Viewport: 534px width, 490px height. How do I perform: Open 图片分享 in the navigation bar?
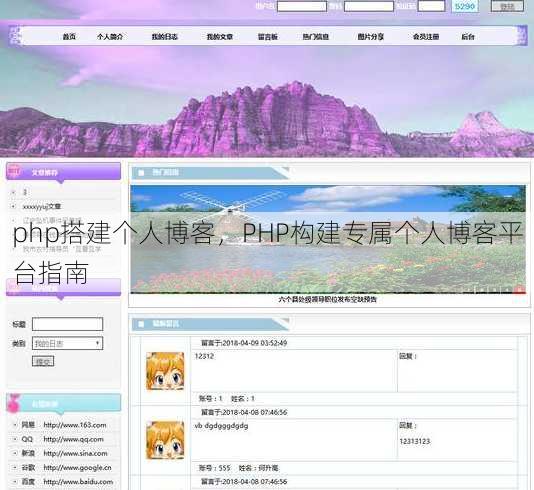tap(371, 36)
